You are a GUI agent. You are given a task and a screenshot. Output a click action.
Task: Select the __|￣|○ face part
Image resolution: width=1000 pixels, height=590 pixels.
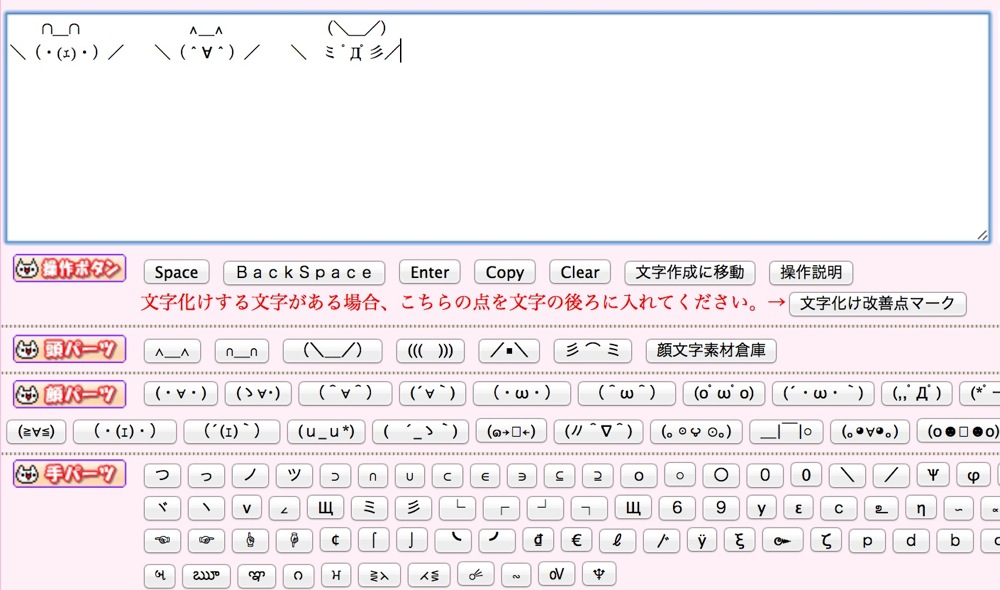click(786, 432)
